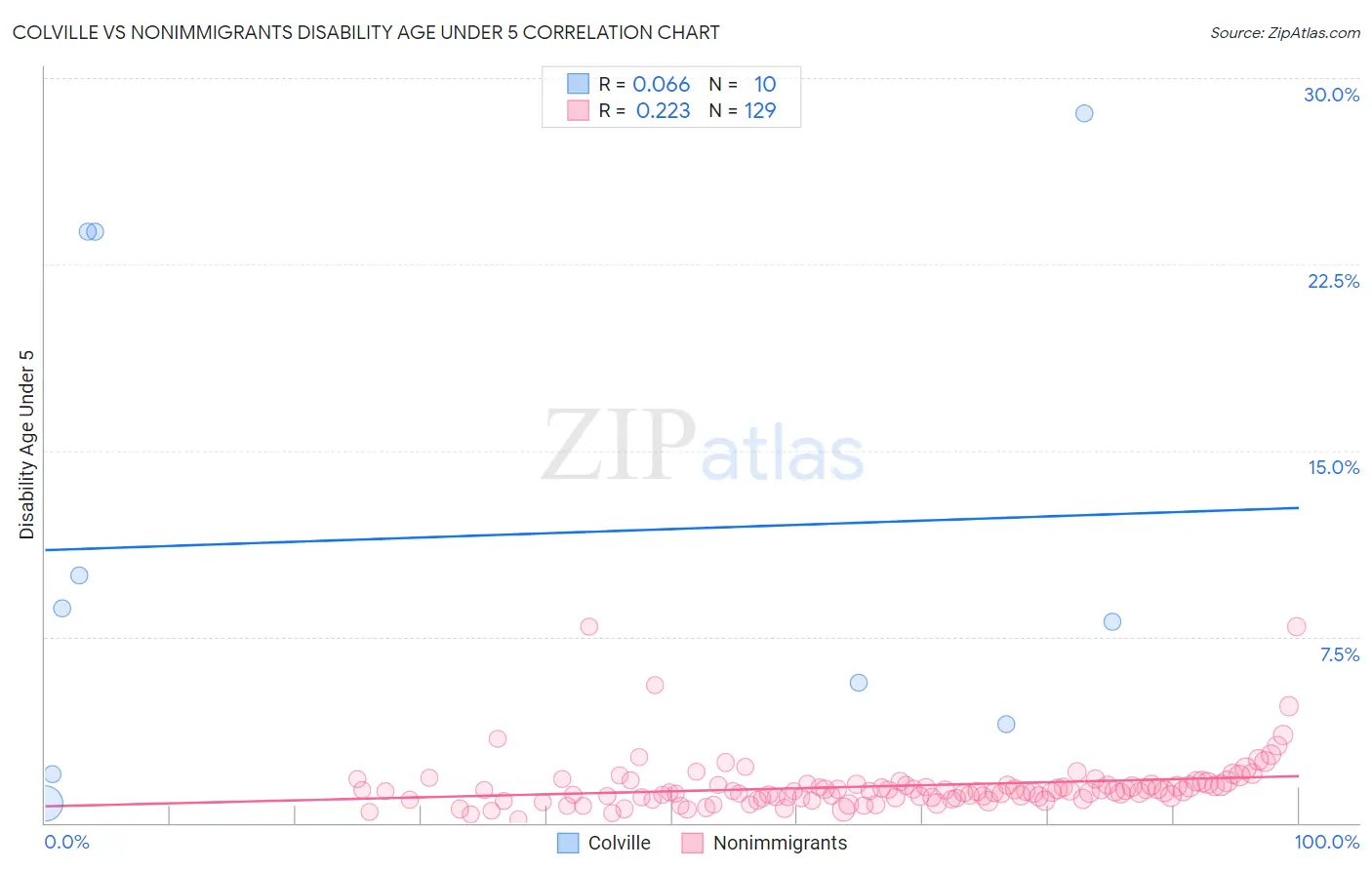Open the Source: ZipAtlas.com link

(1285, 32)
